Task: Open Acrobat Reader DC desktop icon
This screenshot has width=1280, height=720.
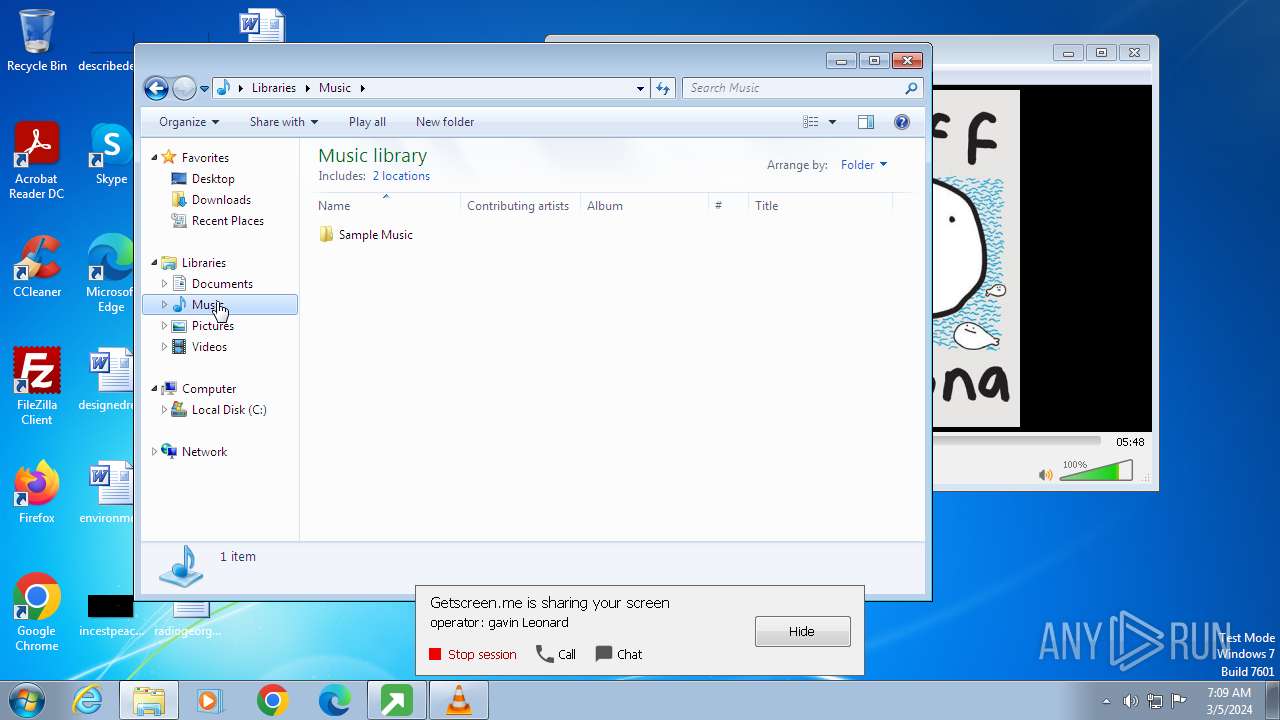Action: [x=37, y=160]
